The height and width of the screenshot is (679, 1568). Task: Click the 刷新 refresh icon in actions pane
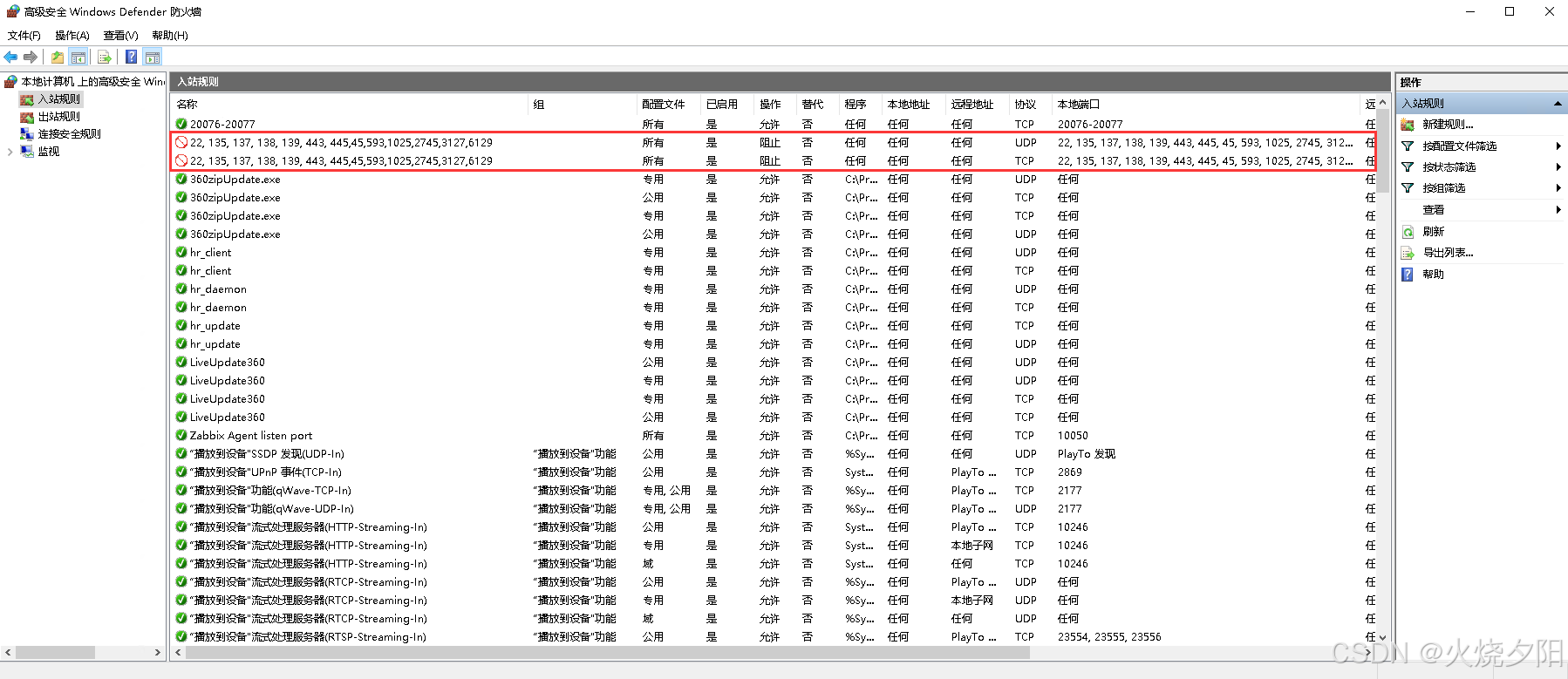coord(1408,232)
